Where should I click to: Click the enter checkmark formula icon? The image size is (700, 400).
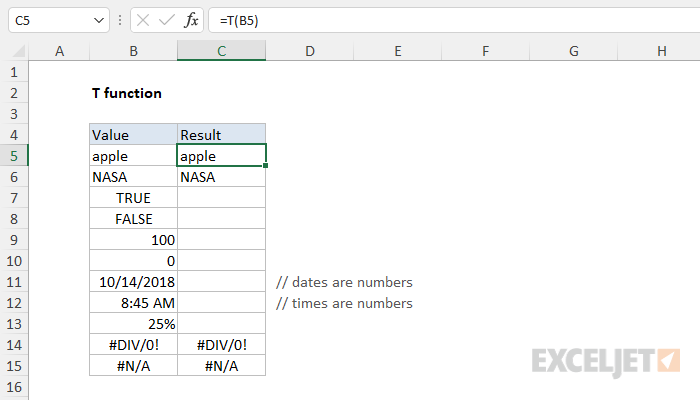[x=167, y=21]
